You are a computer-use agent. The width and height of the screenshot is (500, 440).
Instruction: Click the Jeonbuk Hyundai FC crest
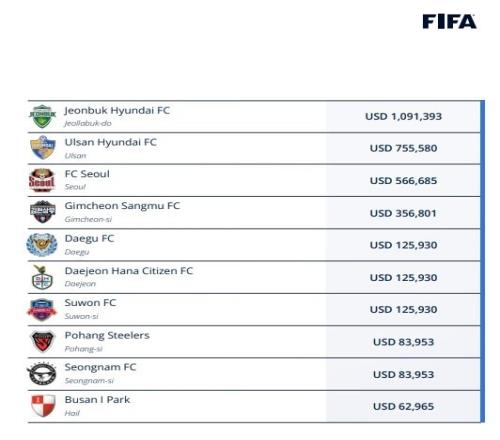click(x=42, y=116)
